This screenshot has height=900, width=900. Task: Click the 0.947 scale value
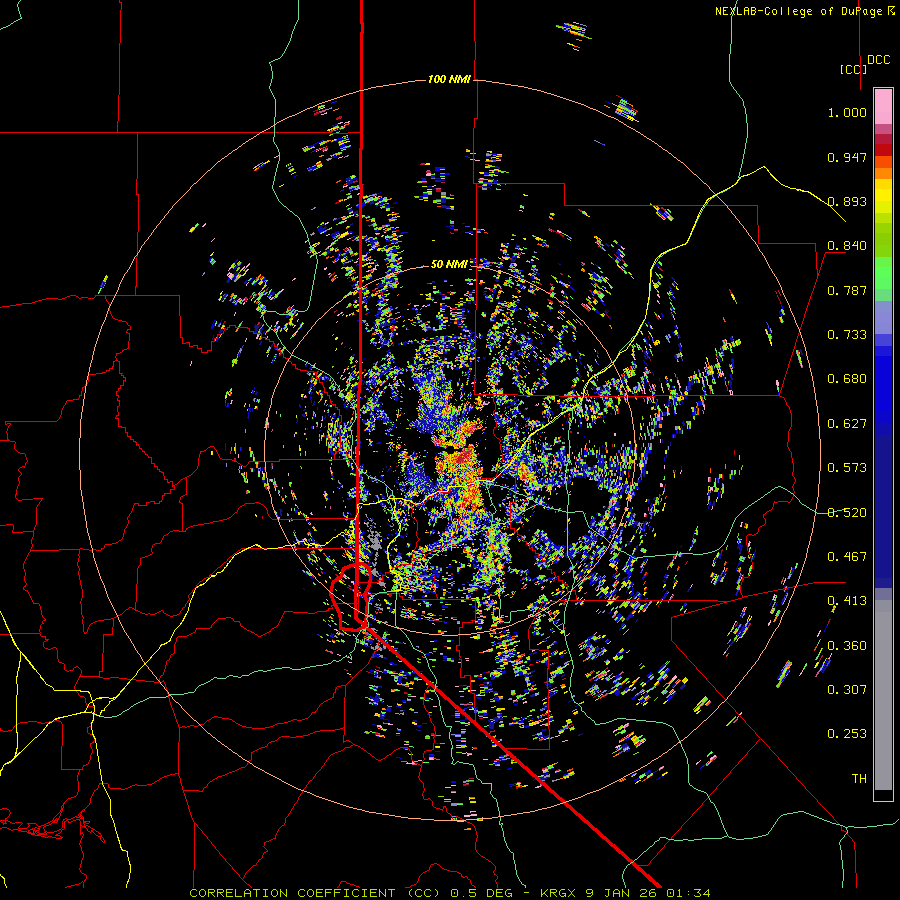point(847,157)
